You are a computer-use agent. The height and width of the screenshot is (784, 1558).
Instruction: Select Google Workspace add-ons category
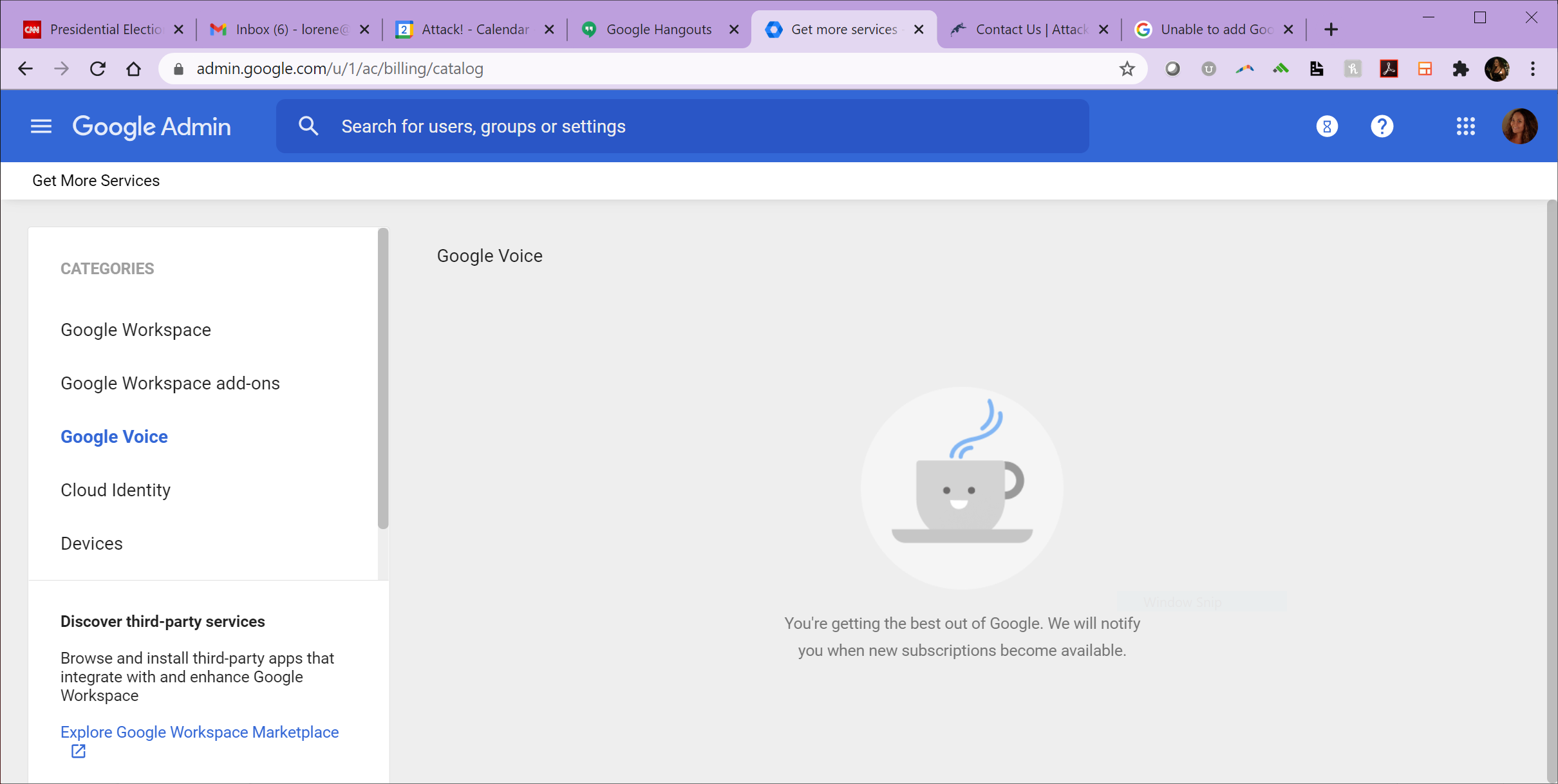tap(170, 383)
